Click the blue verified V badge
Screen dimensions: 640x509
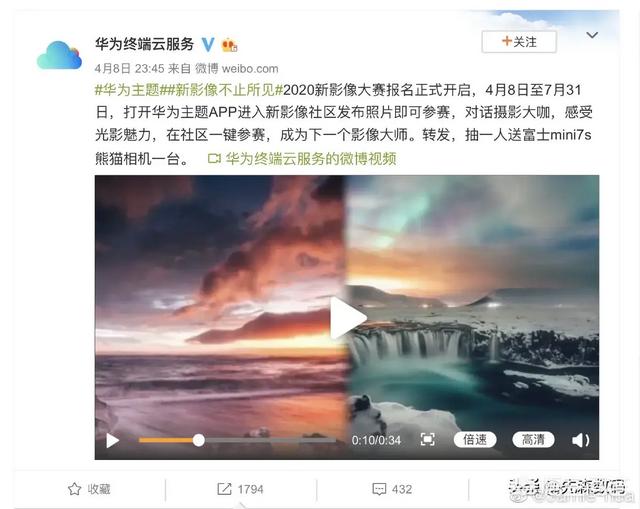click(x=208, y=44)
